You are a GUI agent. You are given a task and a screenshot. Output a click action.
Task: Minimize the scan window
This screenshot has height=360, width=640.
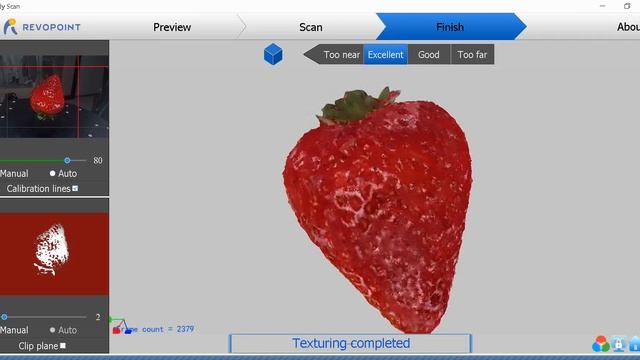tap(602, 6)
